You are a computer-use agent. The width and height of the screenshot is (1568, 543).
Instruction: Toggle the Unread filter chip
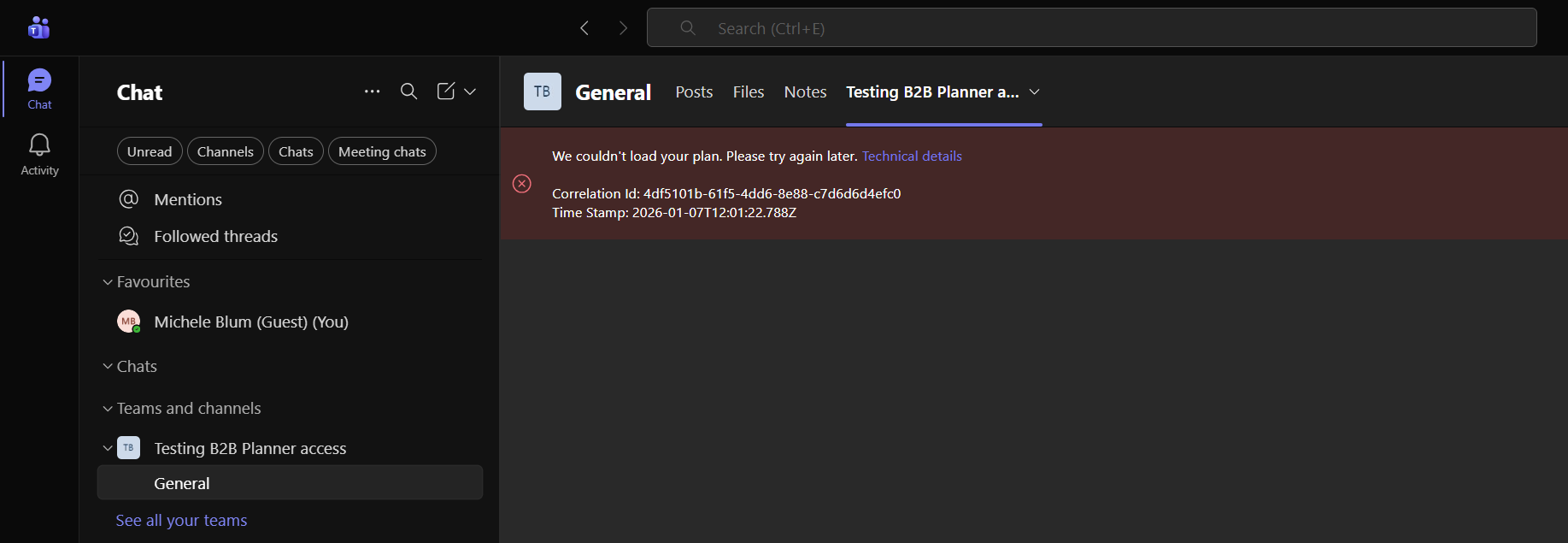click(x=150, y=151)
